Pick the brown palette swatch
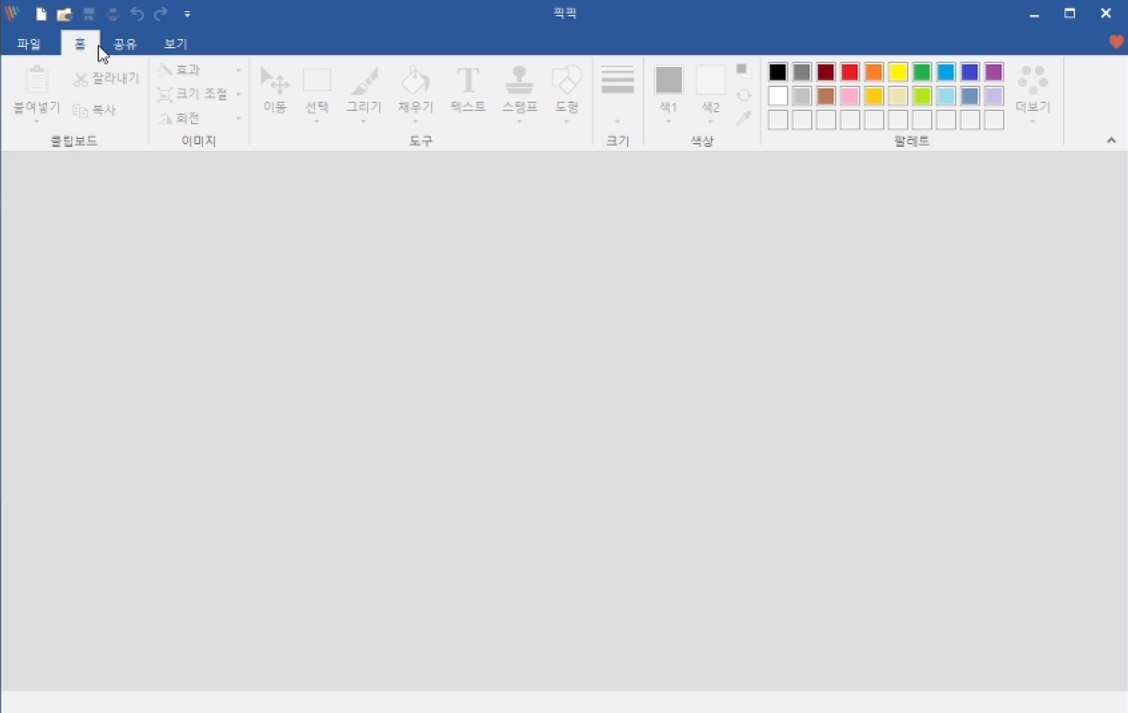1128x713 pixels. pos(826,96)
